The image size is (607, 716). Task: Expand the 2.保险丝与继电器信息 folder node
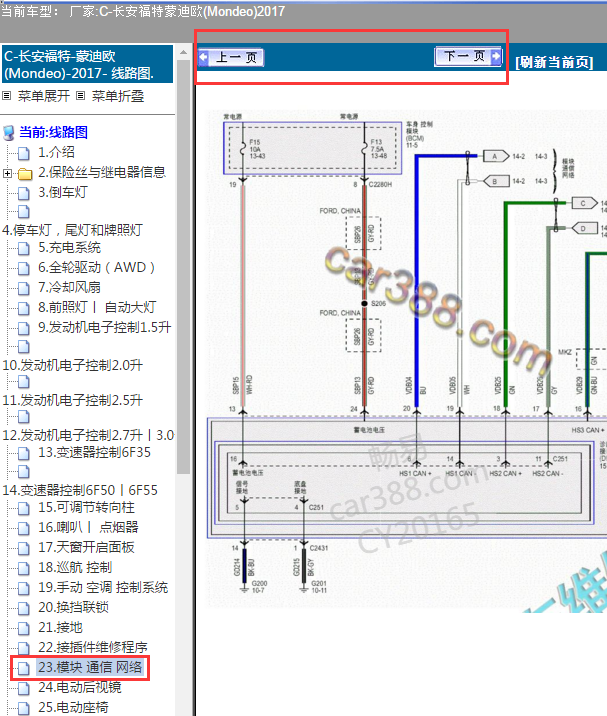click(7, 173)
